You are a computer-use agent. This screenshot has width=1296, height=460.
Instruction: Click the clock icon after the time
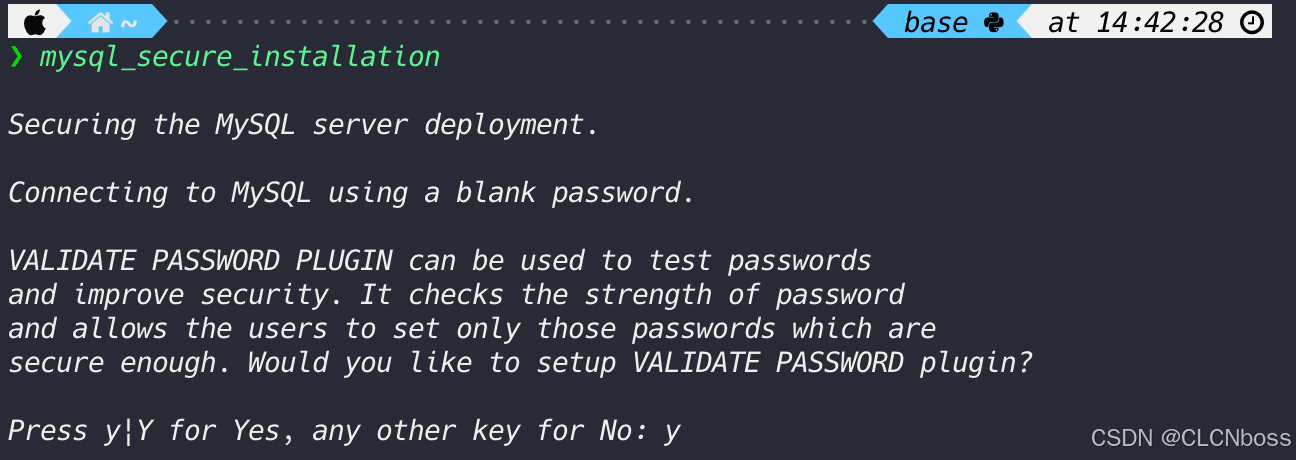click(x=1251, y=21)
